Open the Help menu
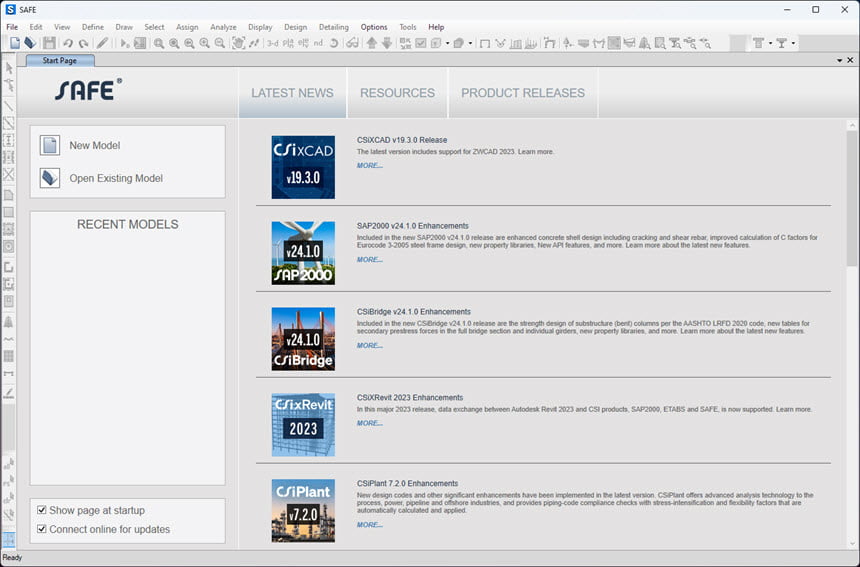 click(x=436, y=27)
